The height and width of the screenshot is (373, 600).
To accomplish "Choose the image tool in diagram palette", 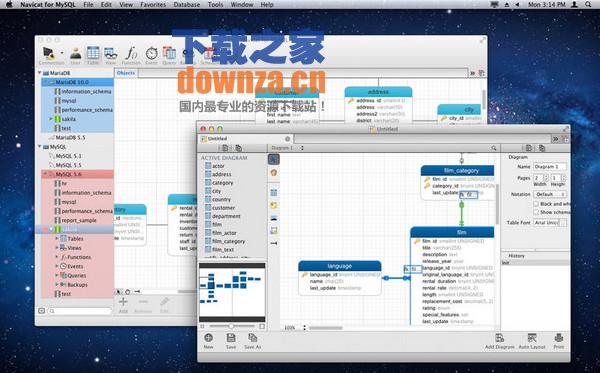I will 274,218.
